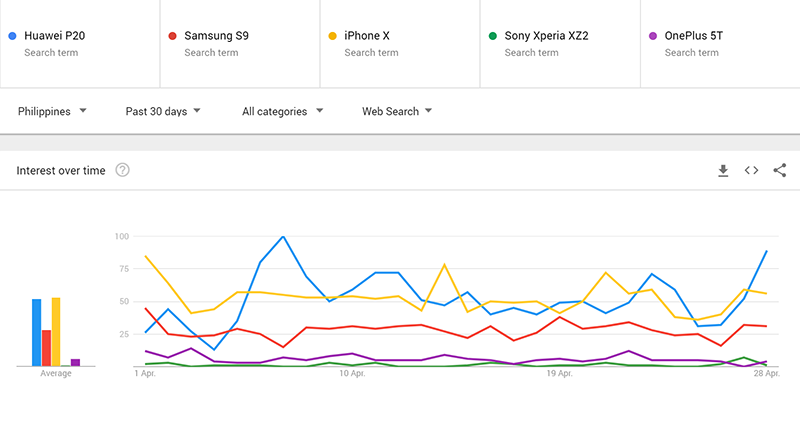Download the Interest over time data
Viewport: 800px width, 425px height.
tap(723, 171)
